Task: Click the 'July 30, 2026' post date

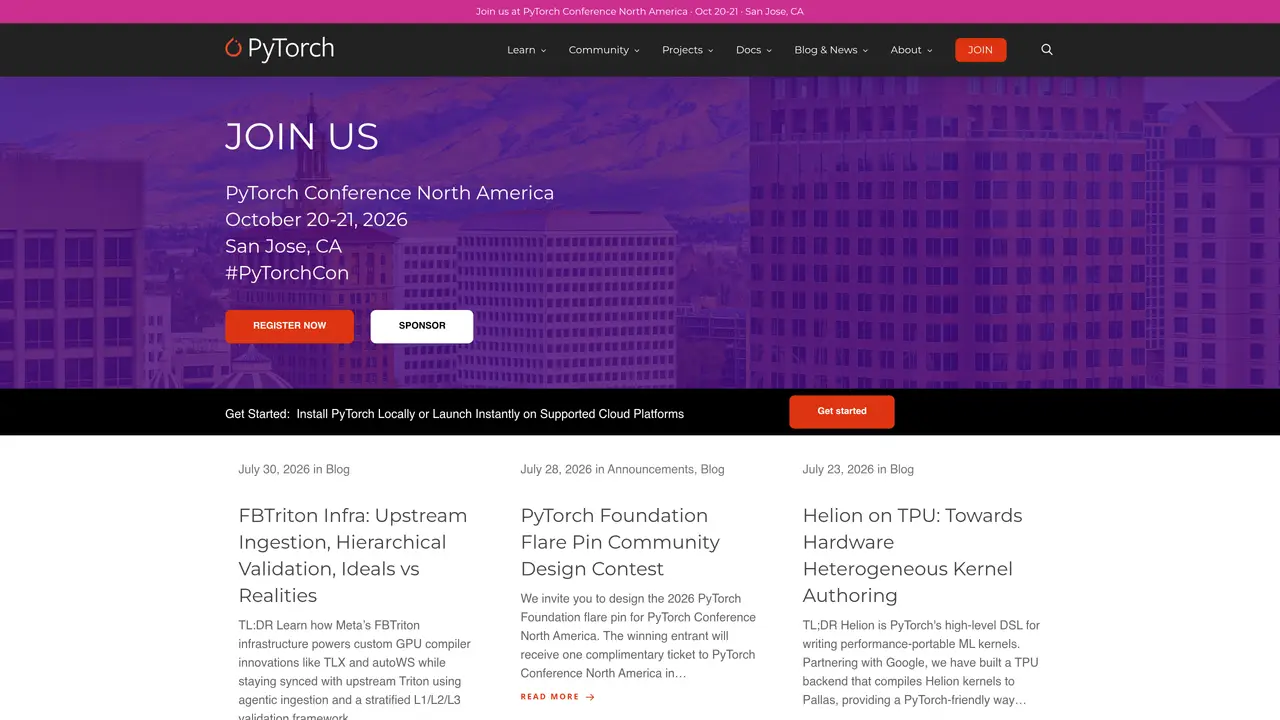Action: [x=274, y=469]
